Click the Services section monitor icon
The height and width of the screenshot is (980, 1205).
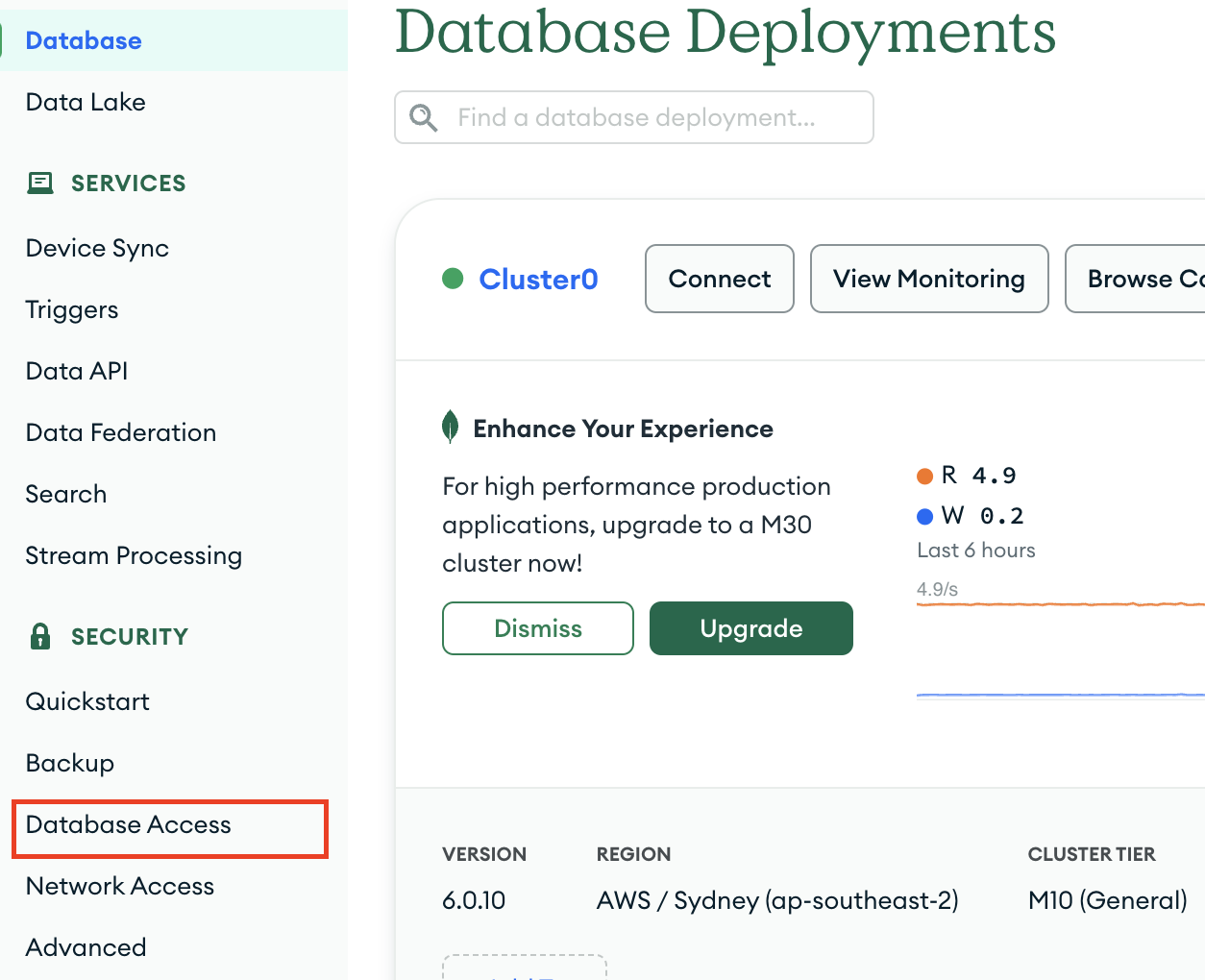tap(40, 183)
